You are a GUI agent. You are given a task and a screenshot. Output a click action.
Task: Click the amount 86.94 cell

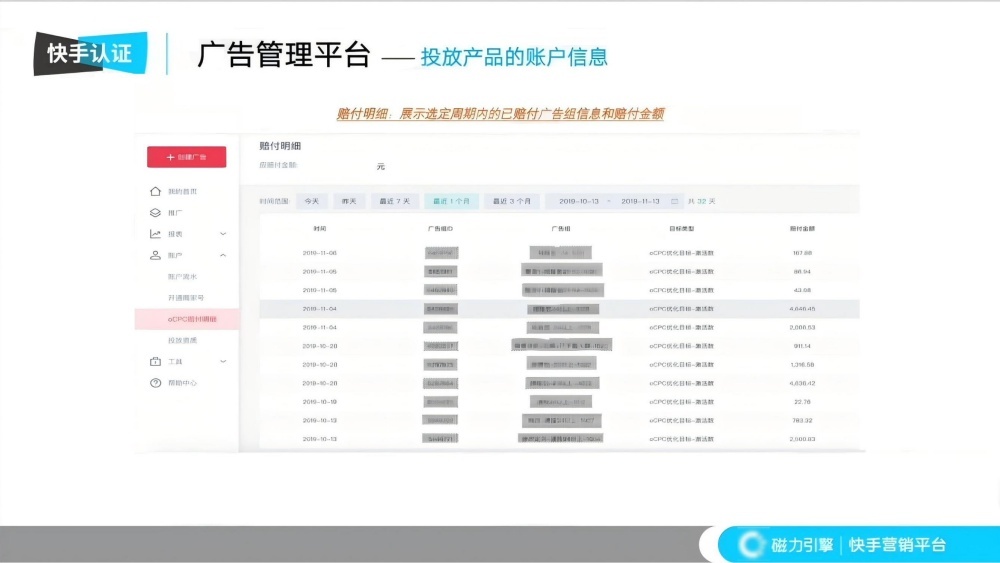tap(802, 272)
